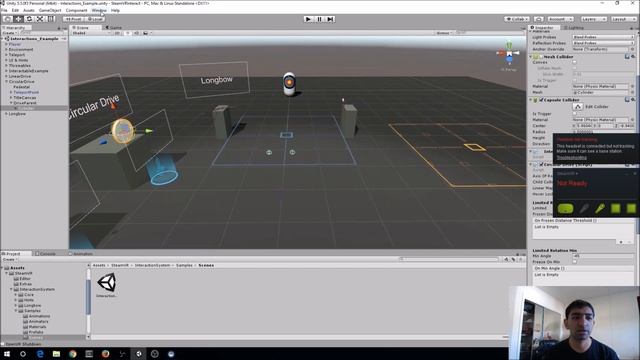Viewport: 640px width, 360px height.
Task: Toggle scene lighting button
Action: click(127, 33)
